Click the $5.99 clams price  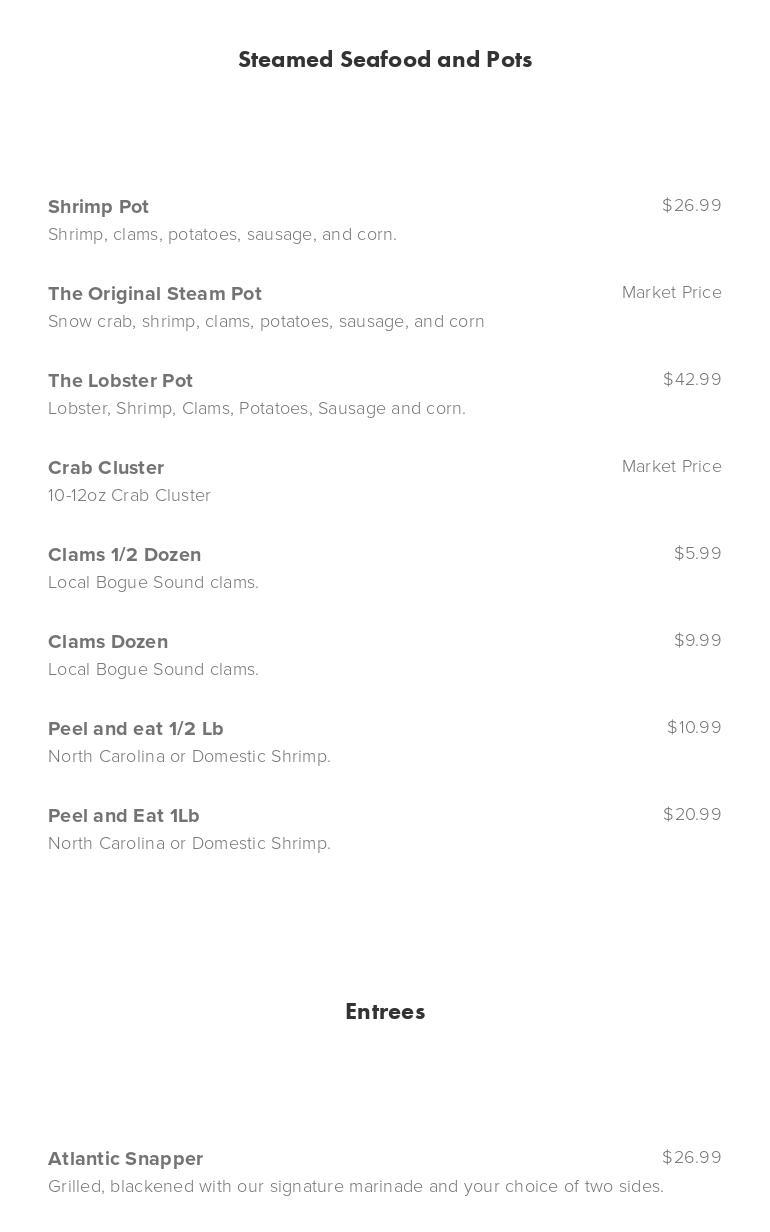[x=697, y=554]
